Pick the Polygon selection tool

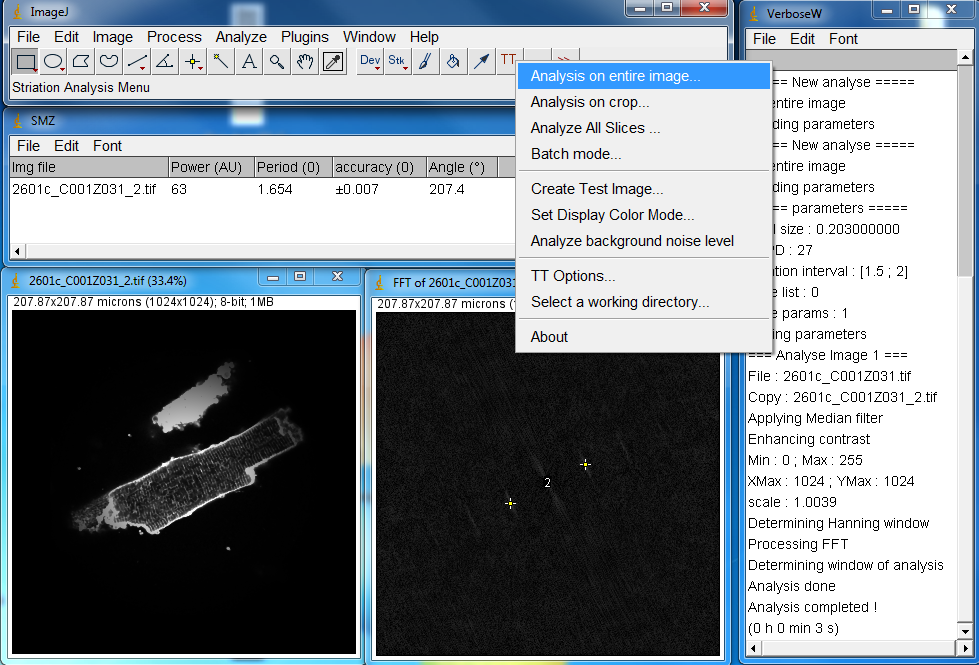tap(82, 61)
